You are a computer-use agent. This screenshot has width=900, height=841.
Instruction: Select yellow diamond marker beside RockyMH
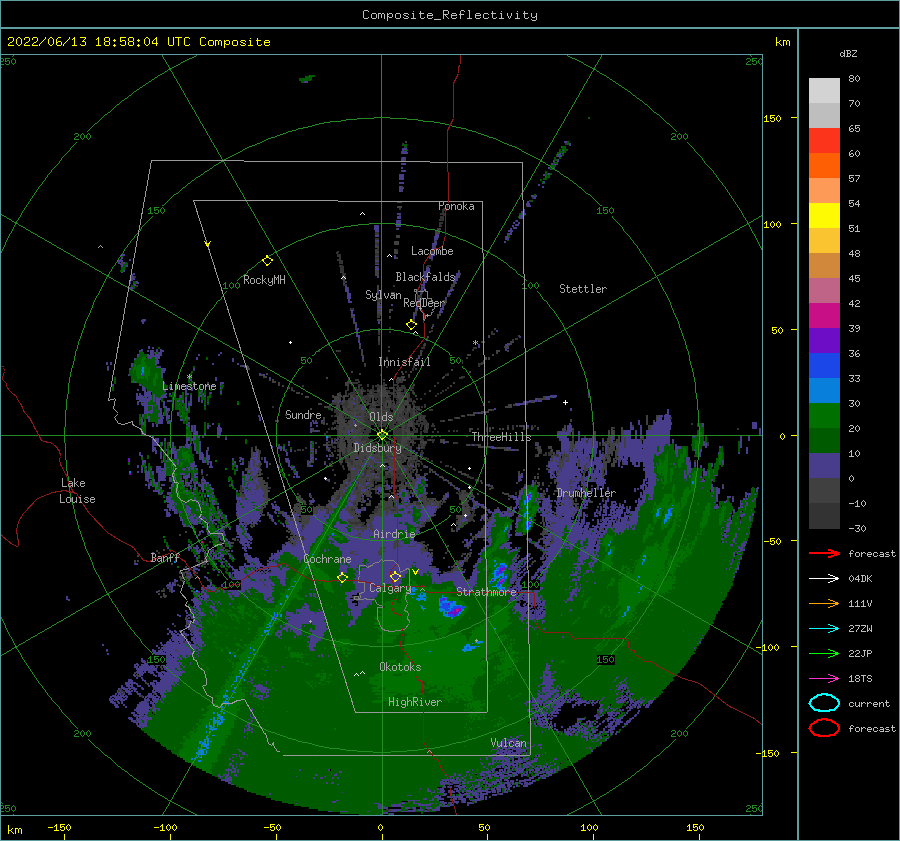tap(267, 261)
